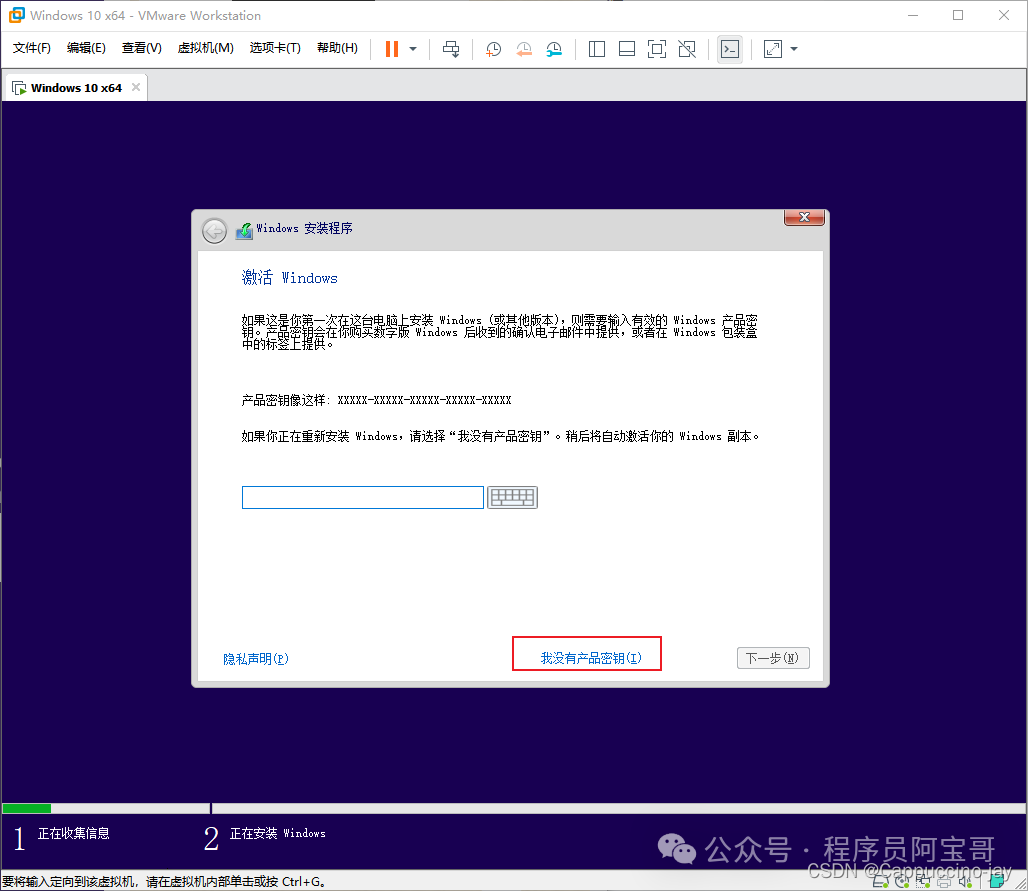Take a snapshot of this virtual machine
The height and width of the screenshot is (891, 1028).
[x=493, y=49]
